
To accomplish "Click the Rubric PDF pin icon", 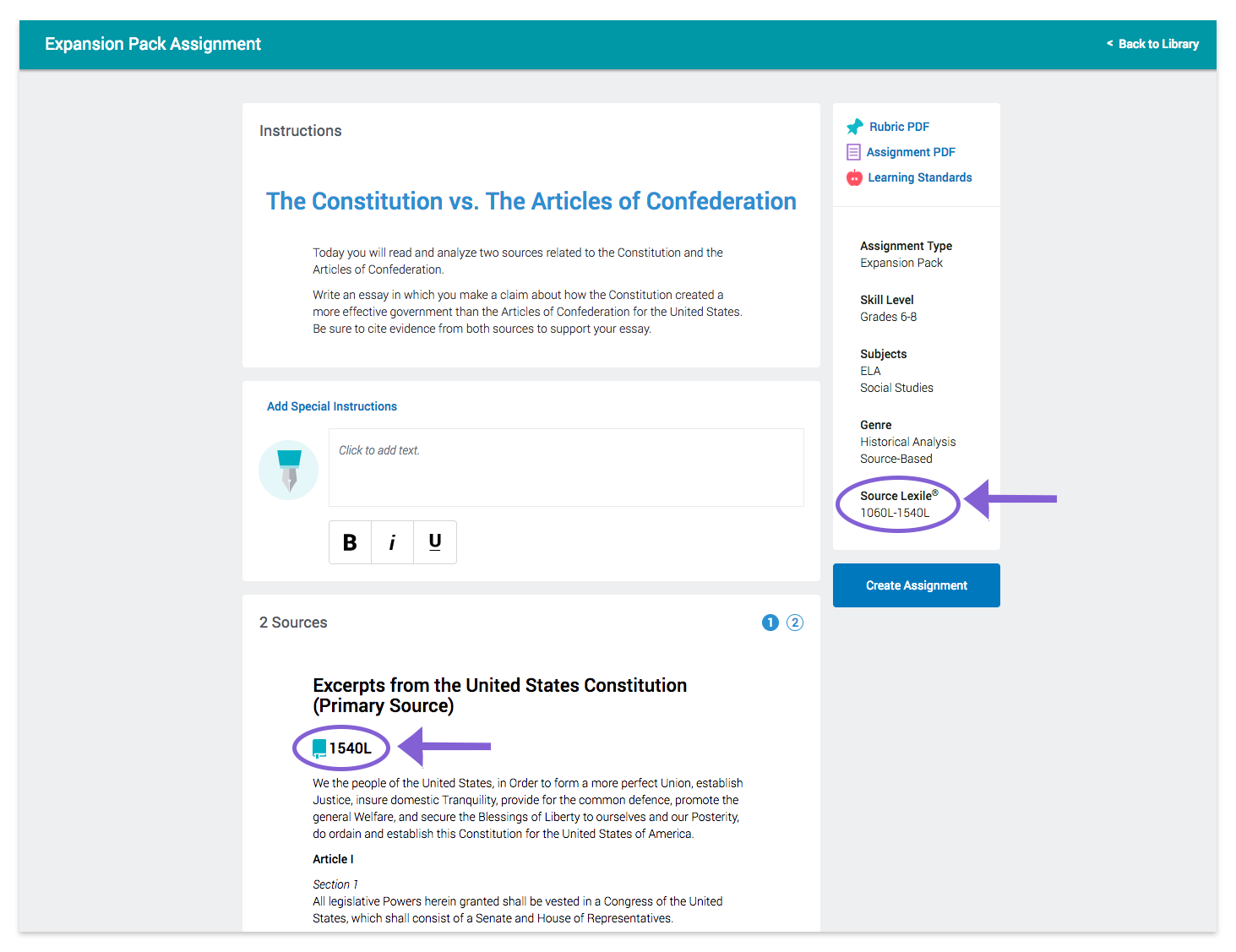I will [x=855, y=127].
